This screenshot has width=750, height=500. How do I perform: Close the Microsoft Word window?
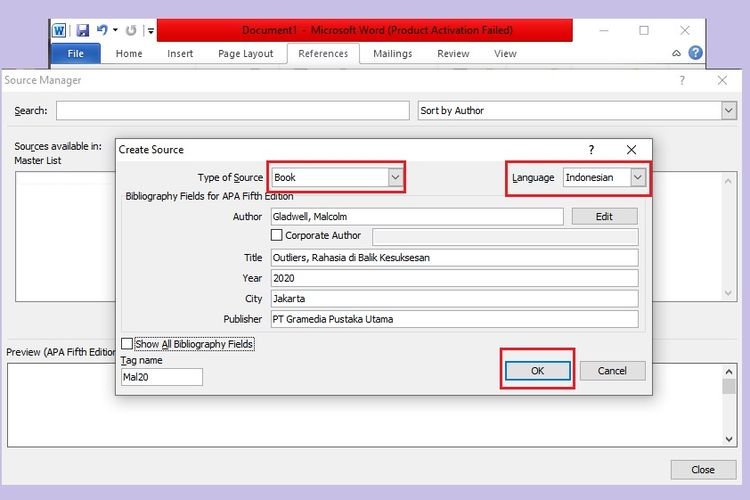[685, 31]
